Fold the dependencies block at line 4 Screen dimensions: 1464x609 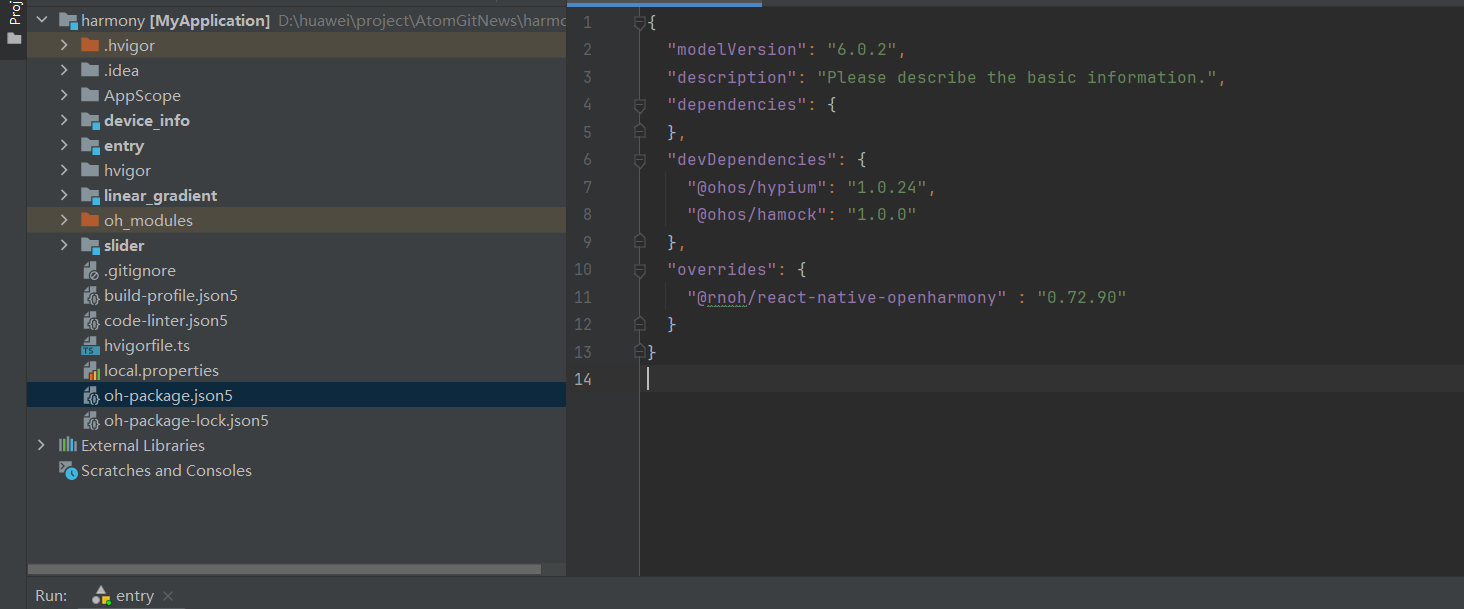click(x=640, y=104)
